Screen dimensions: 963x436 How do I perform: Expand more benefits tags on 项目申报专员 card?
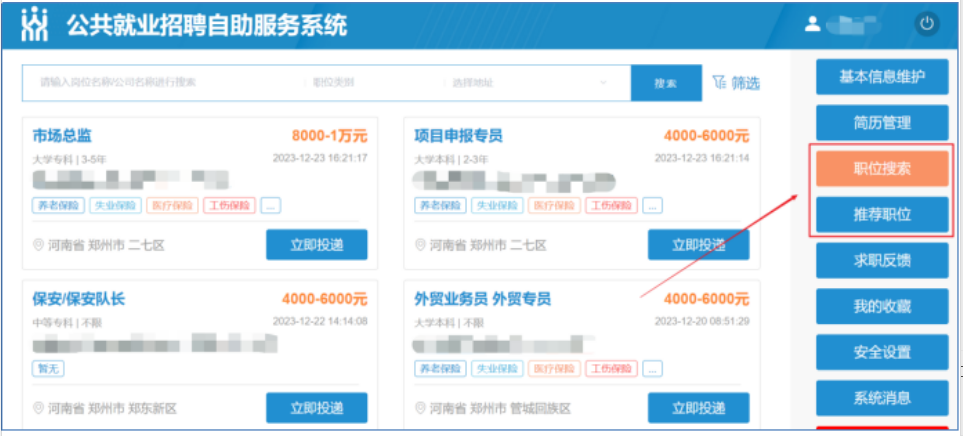point(652,205)
